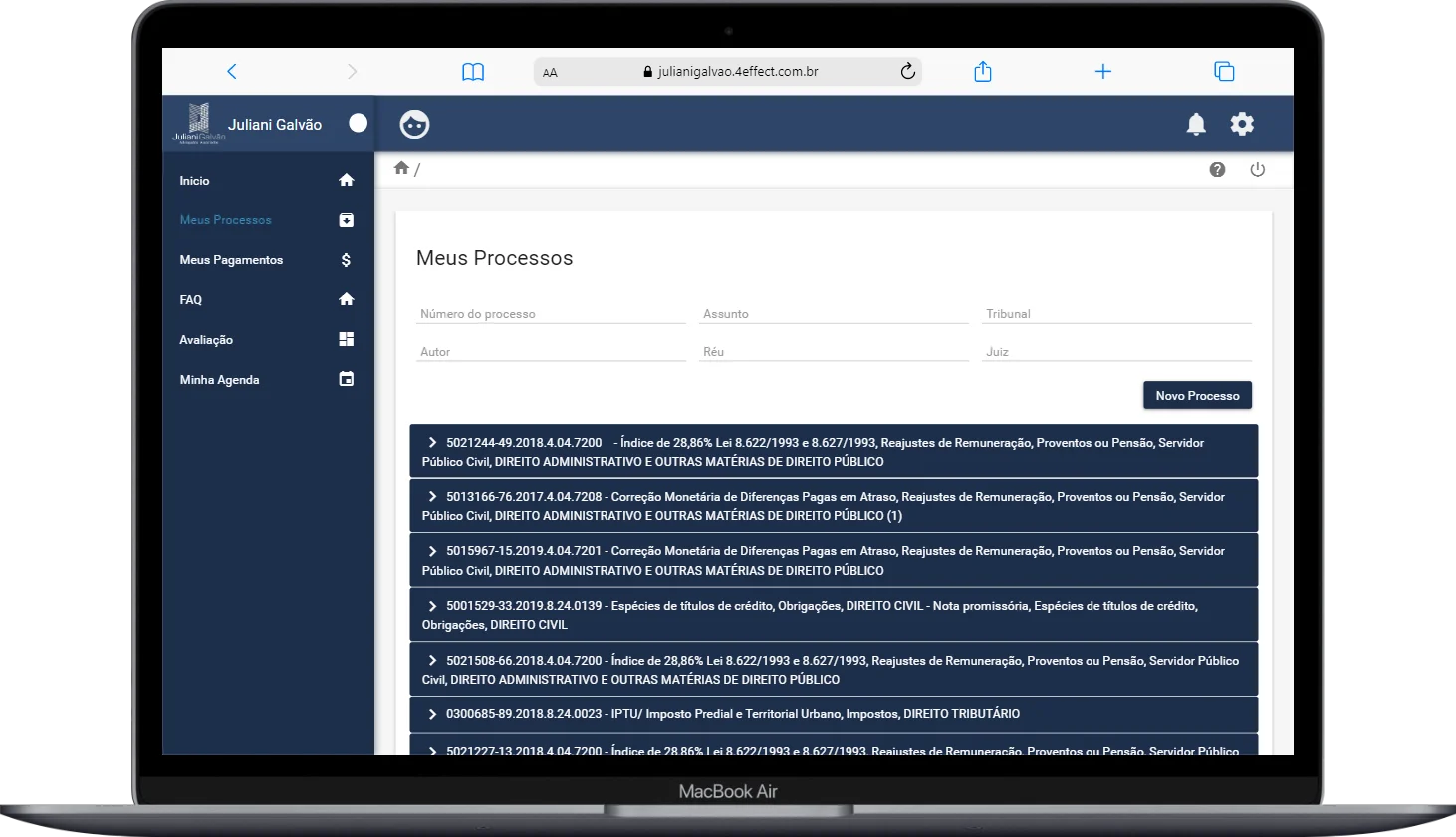The height and width of the screenshot is (837, 1456).
Task: Focus the Número do processo field
Action: click(x=551, y=313)
